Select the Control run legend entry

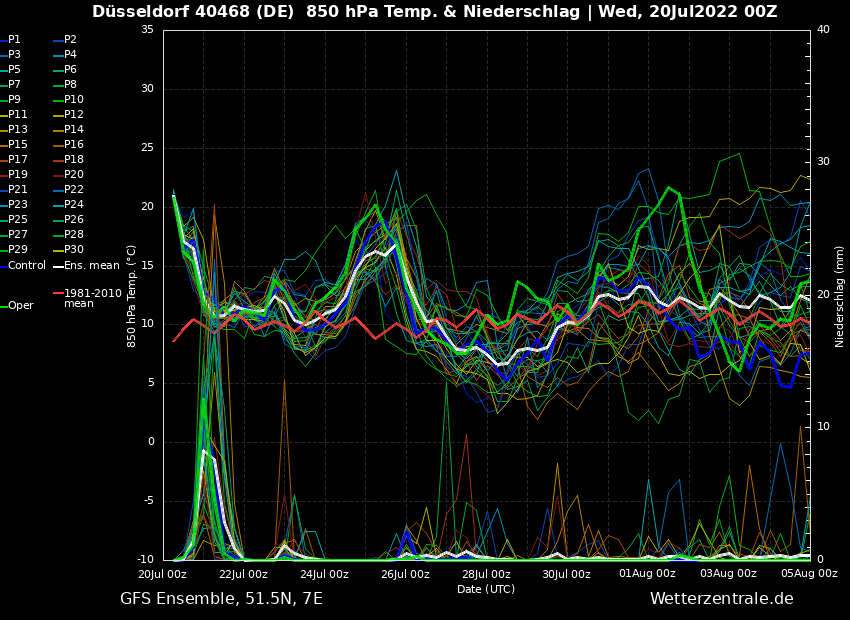27,266
